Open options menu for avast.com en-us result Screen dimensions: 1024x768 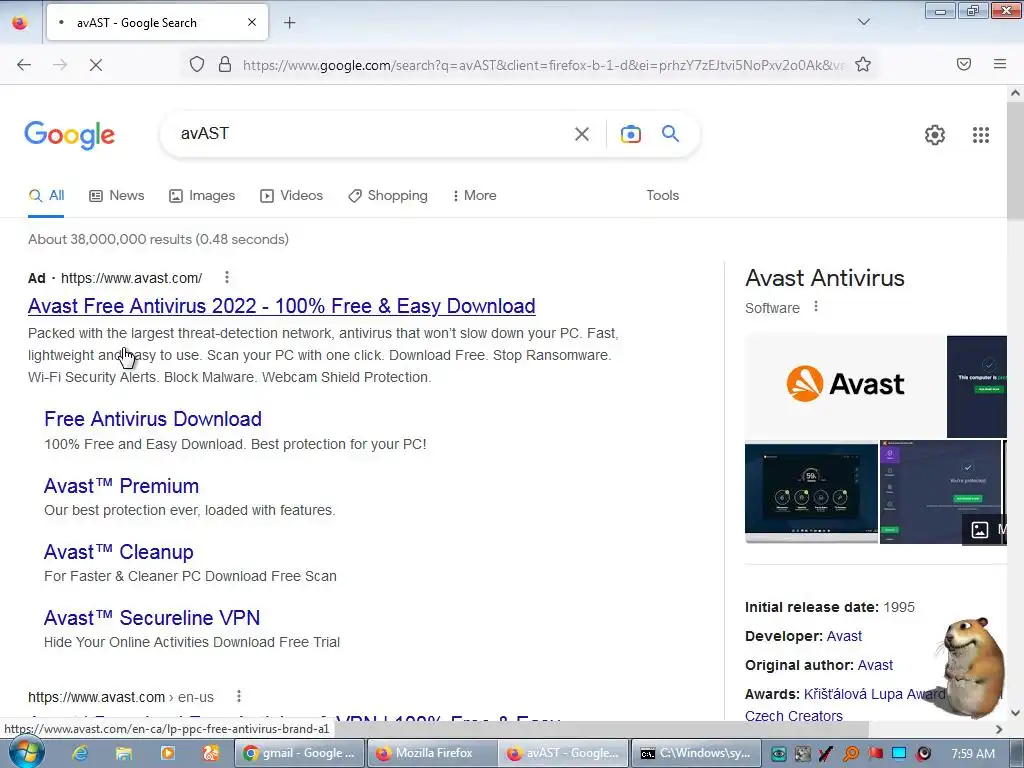pos(239,696)
